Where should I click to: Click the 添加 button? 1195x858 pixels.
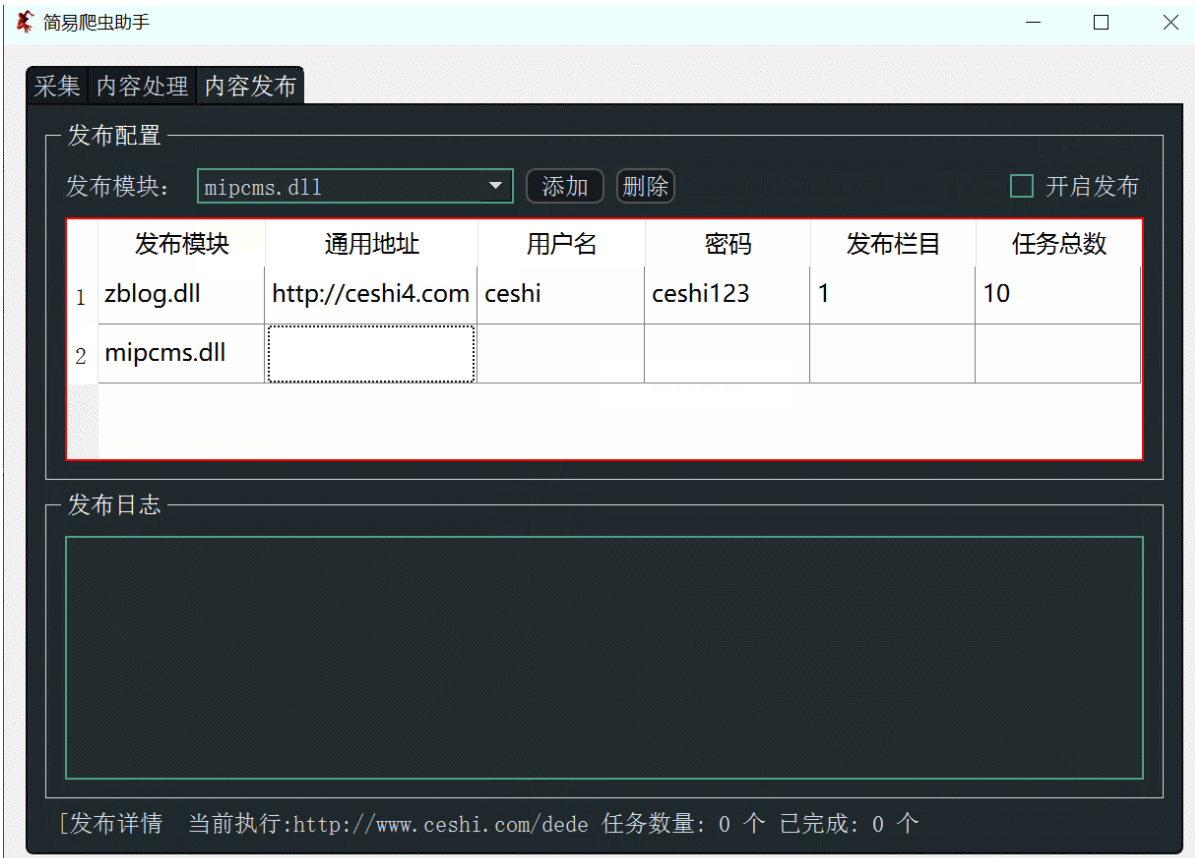[565, 186]
